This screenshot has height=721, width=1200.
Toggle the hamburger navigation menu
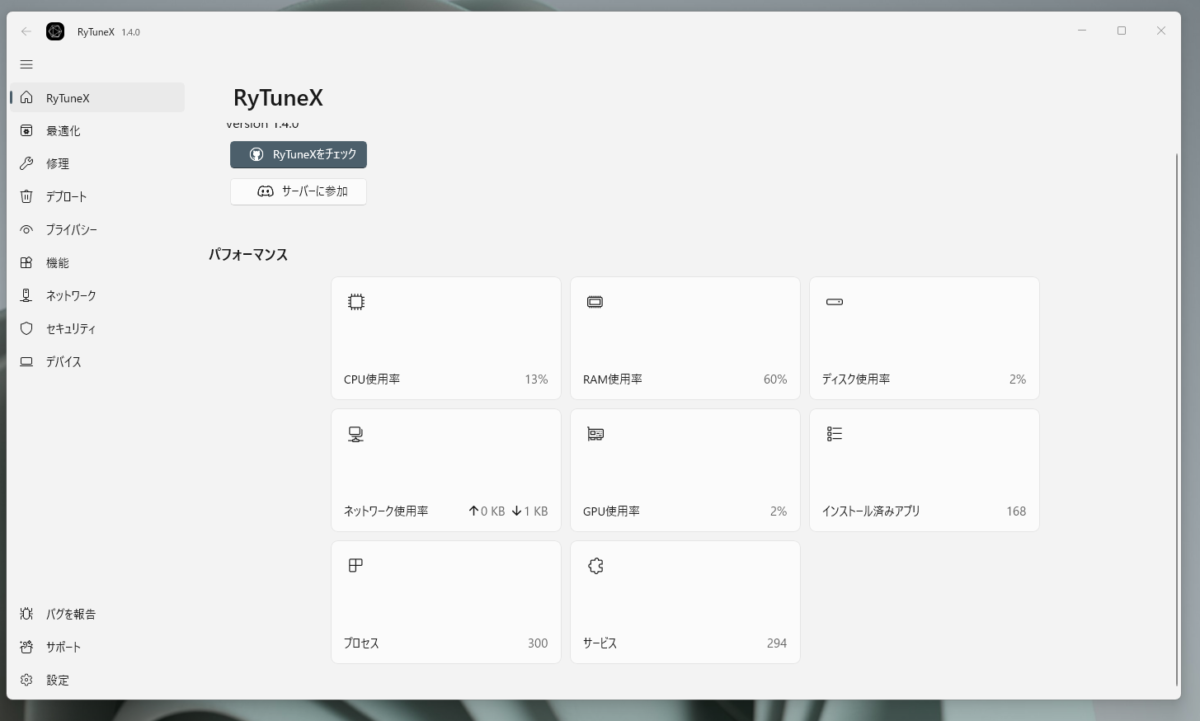click(x=27, y=64)
